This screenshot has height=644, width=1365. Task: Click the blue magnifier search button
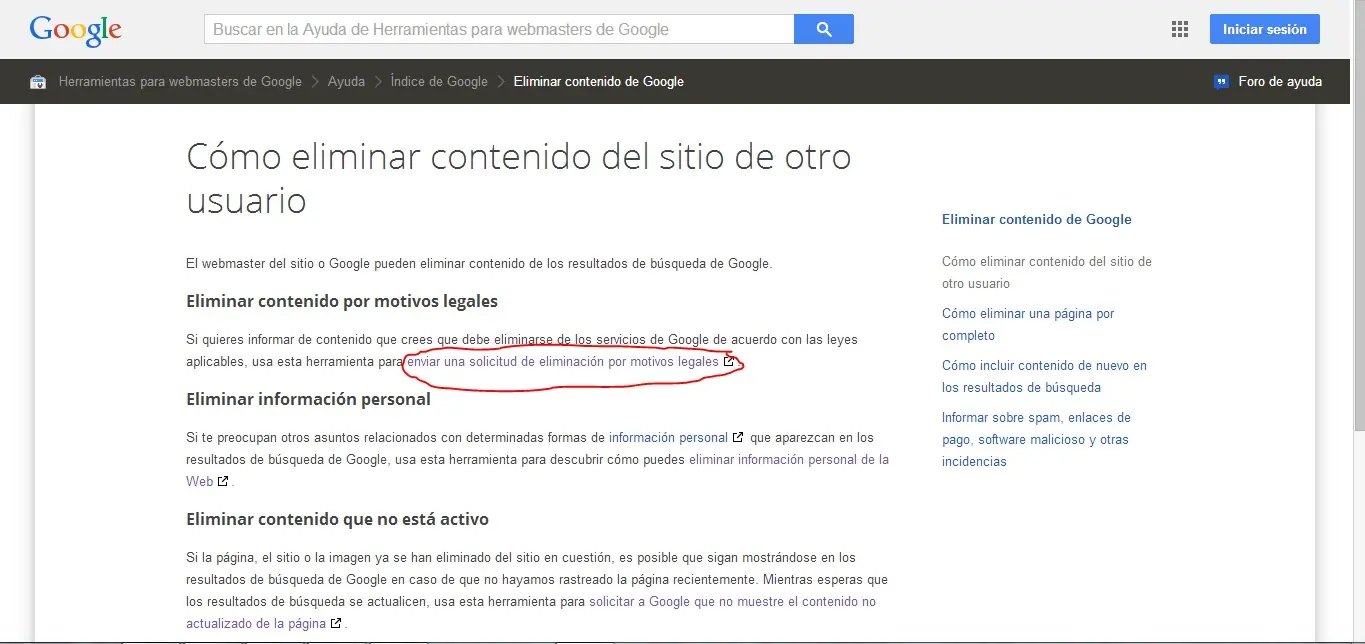click(824, 29)
